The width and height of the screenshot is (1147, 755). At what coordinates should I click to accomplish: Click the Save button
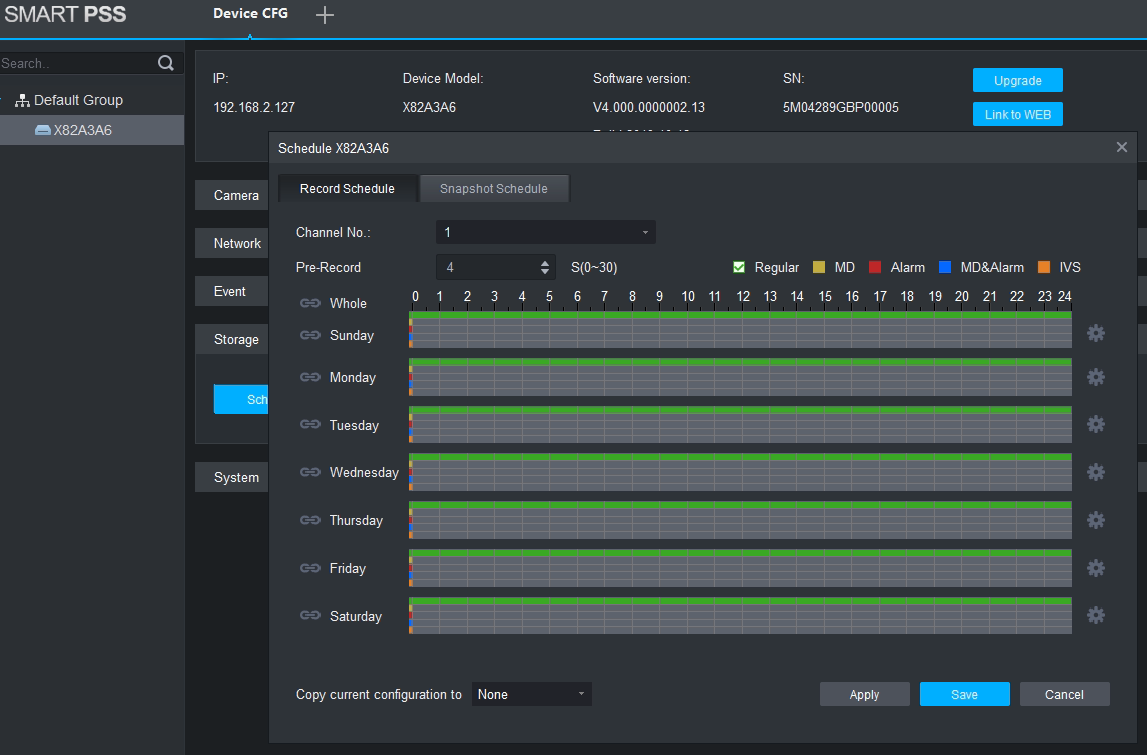(964, 694)
